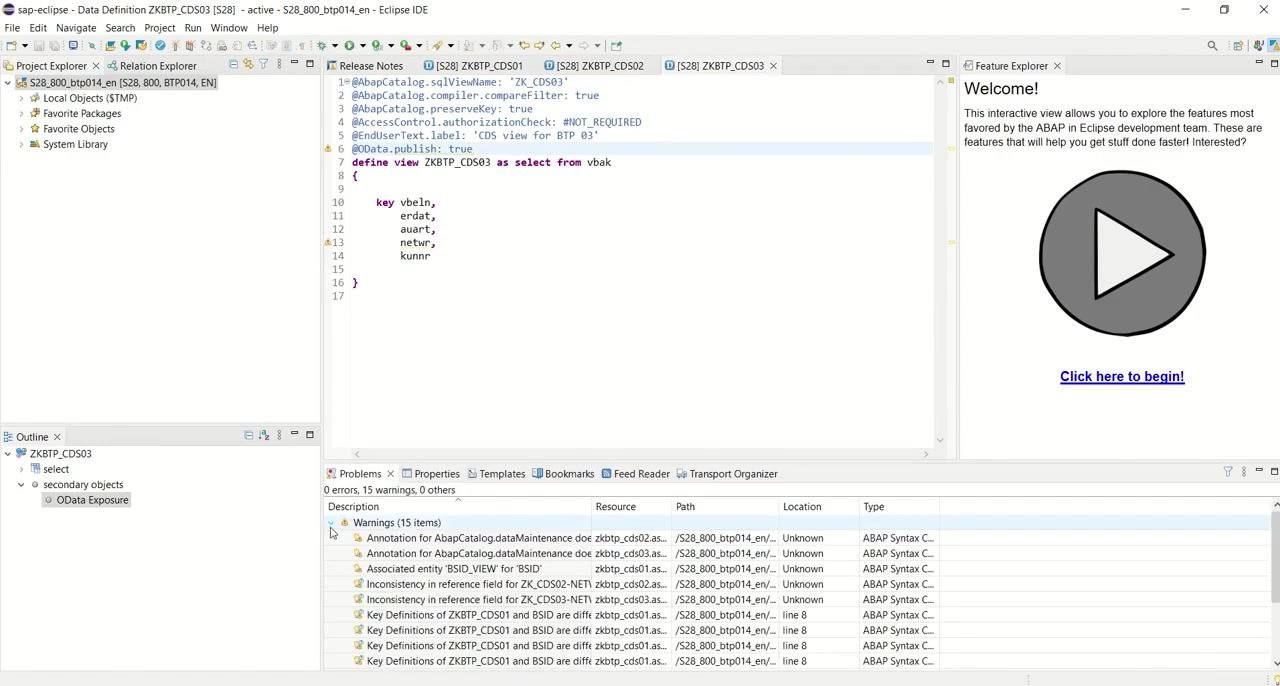This screenshot has height=686, width=1280.
Task: Collapse the S28_800_btp014_en project node
Action: tap(8, 83)
